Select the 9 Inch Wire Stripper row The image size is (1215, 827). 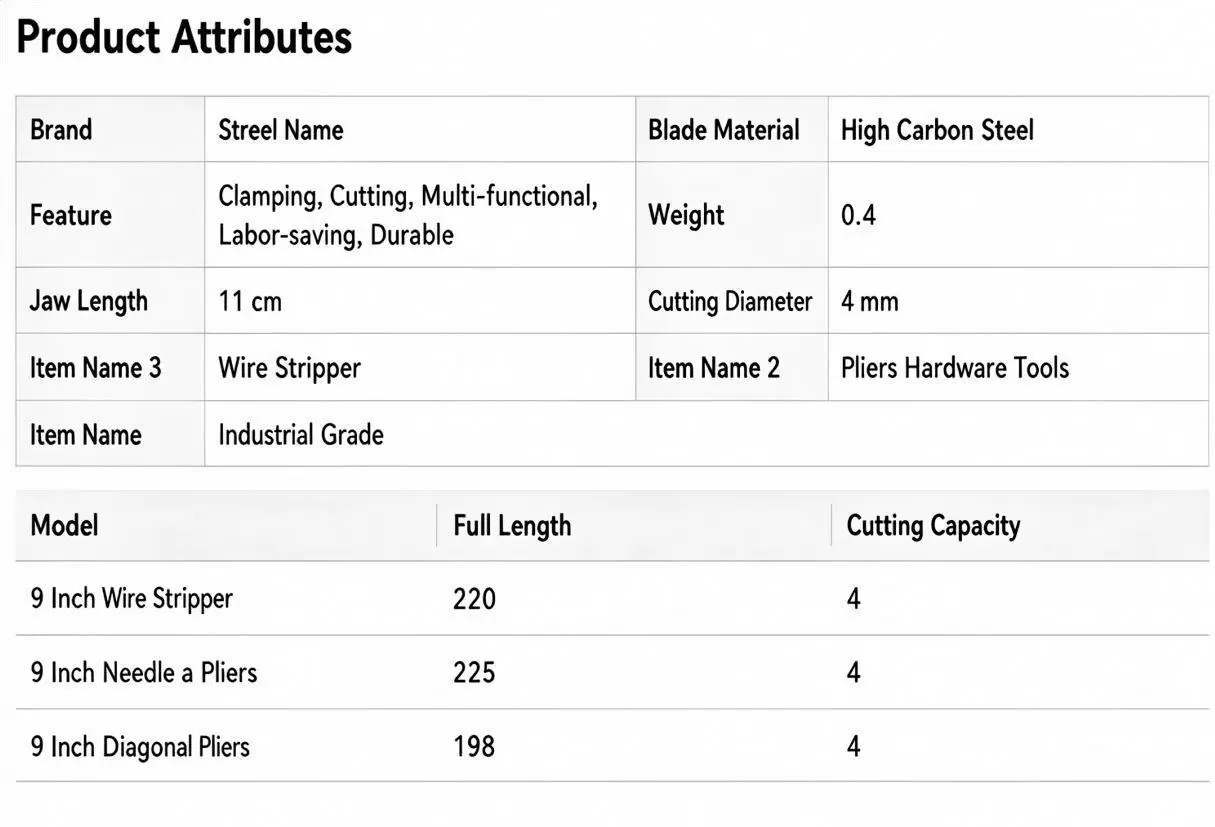click(x=612, y=598)
